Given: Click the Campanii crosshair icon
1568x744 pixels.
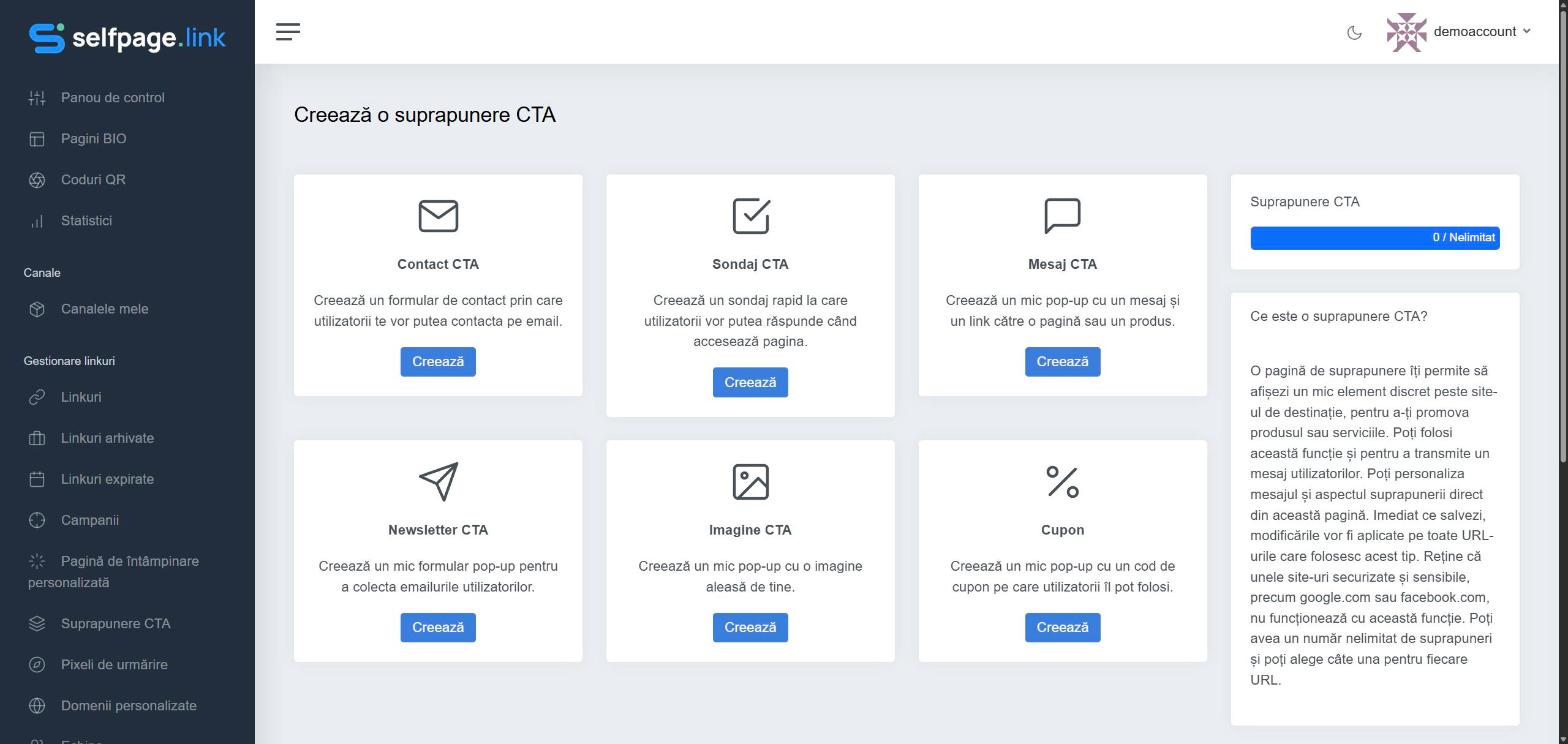Looking at the screenshot, I should 37,520.
